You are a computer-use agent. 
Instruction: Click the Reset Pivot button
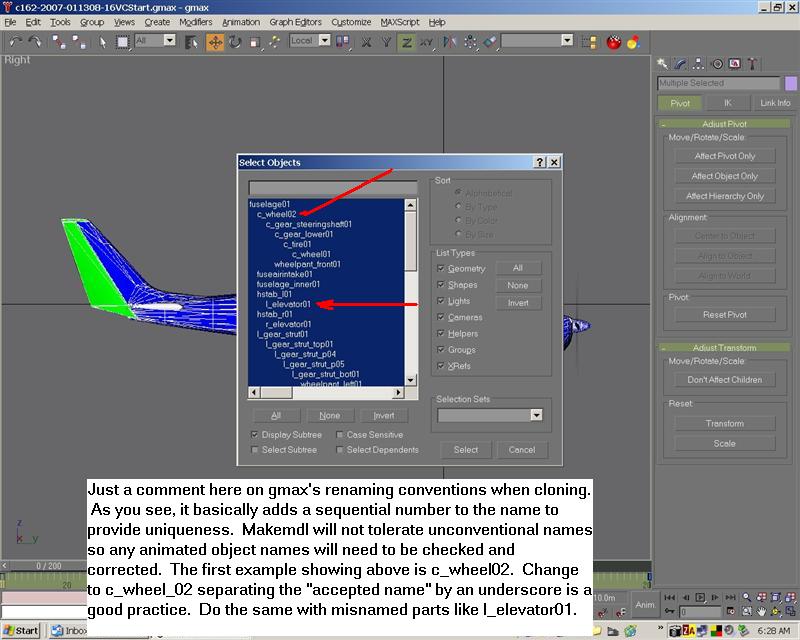(x=724, y=315)
